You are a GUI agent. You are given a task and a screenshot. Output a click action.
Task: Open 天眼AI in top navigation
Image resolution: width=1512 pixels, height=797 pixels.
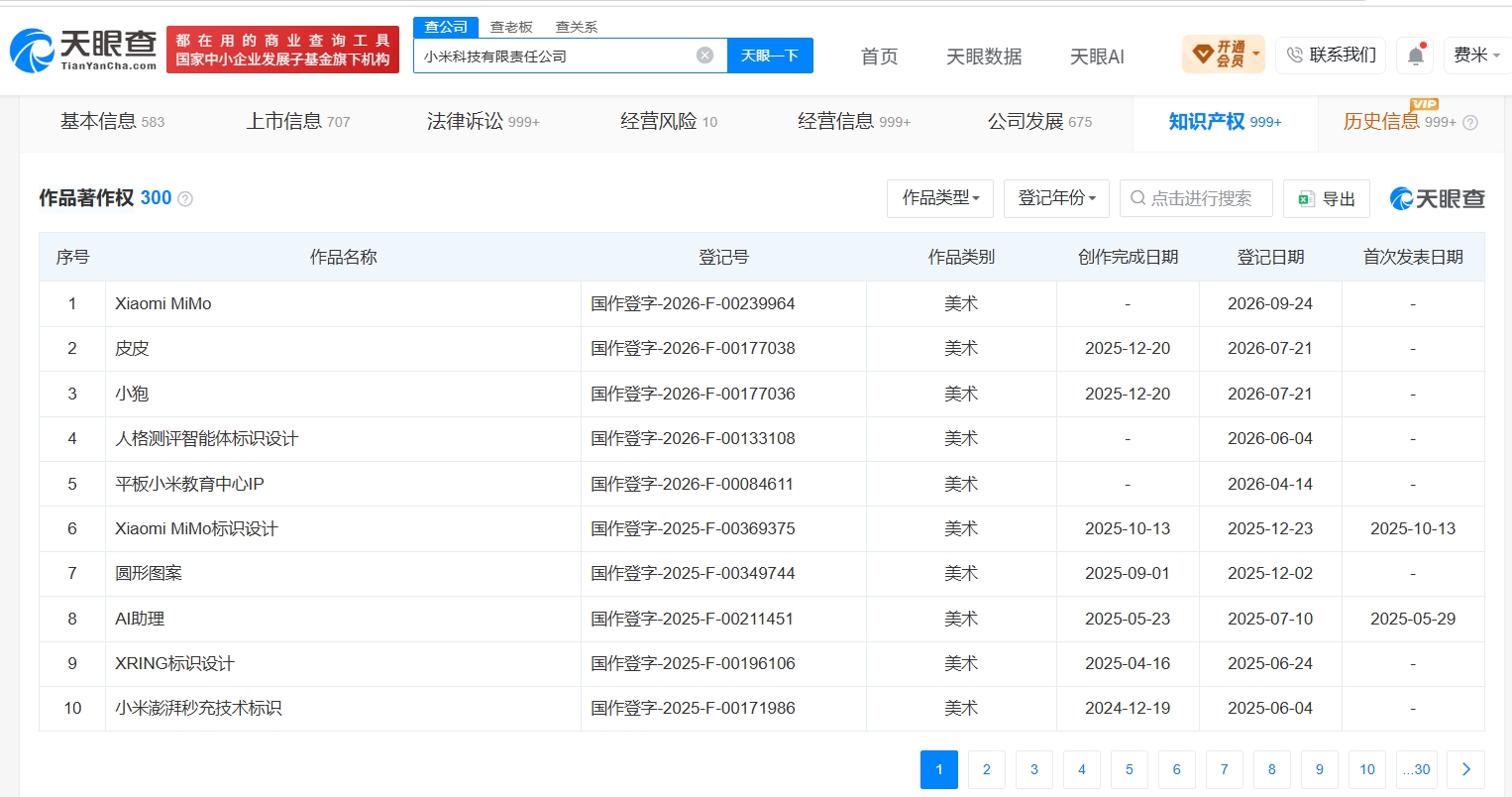coord(1097,57)
